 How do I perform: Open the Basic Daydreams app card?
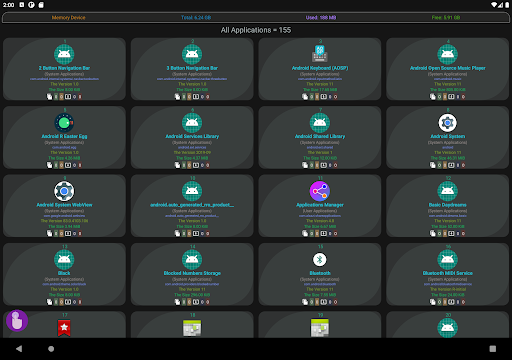tap(447, 206)
